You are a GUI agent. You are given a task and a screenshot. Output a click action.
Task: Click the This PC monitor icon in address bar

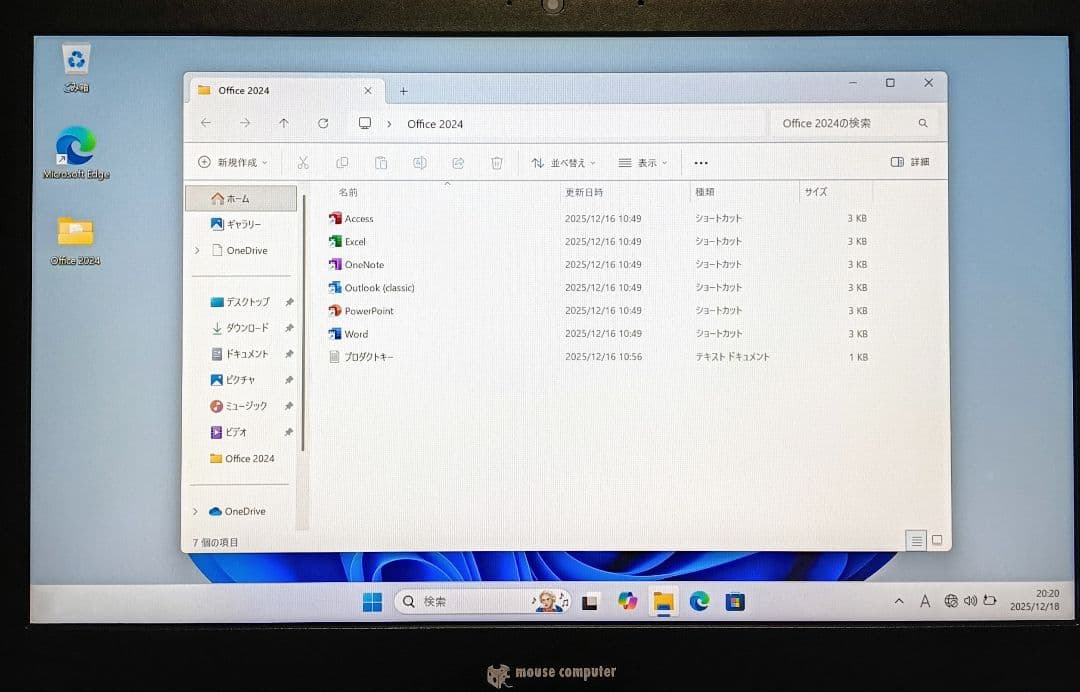(x=365, y=123)
